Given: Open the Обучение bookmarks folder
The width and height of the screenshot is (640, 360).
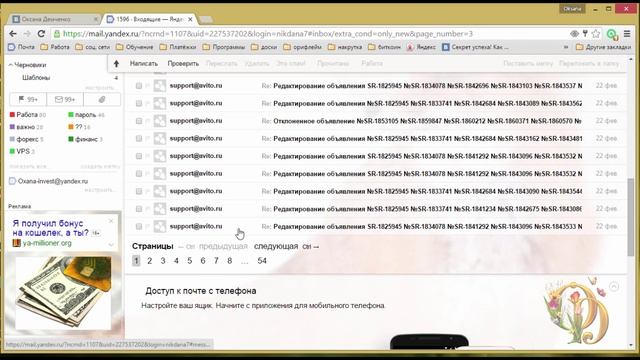Looking at the screenshot, I should pos(134,47).
